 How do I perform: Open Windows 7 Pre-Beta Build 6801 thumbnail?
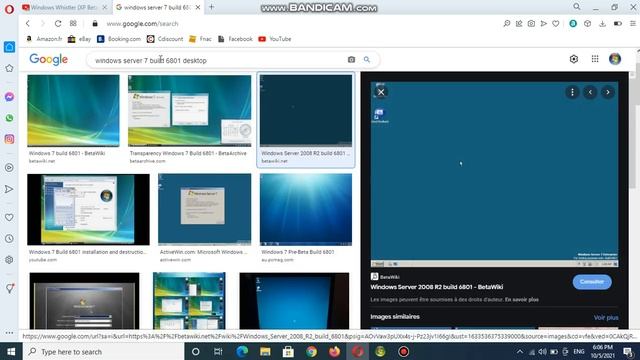click(306, 209)
